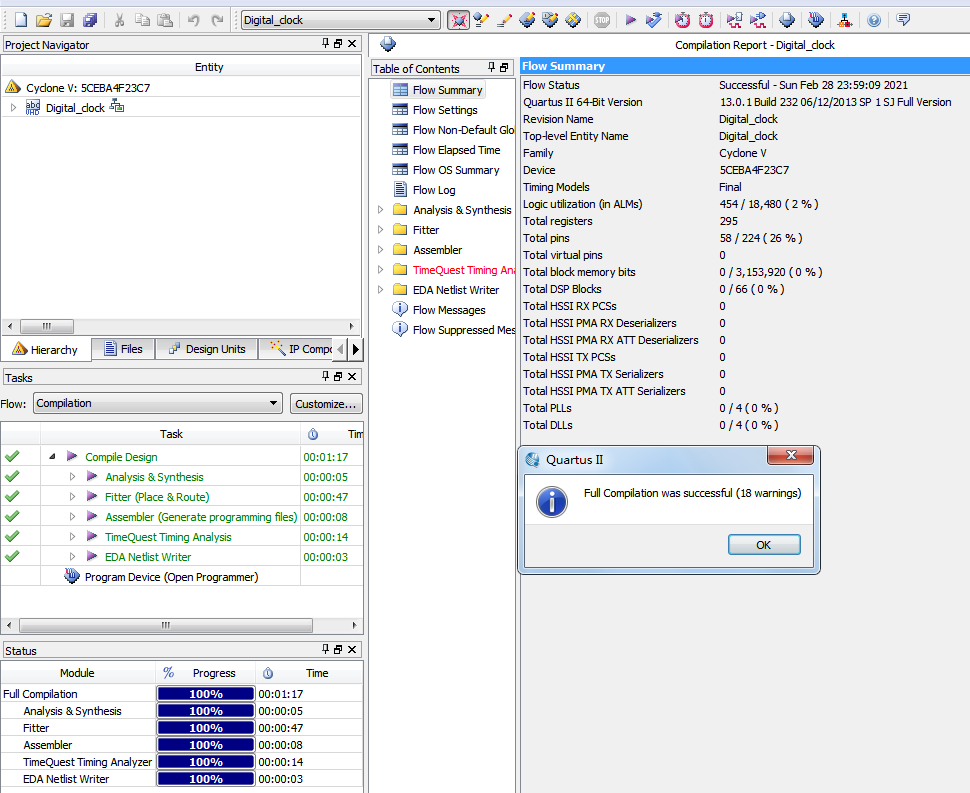Expand the Digital_clock entity
Viewport: 970px width, 793px height.
tap(14, 108)
